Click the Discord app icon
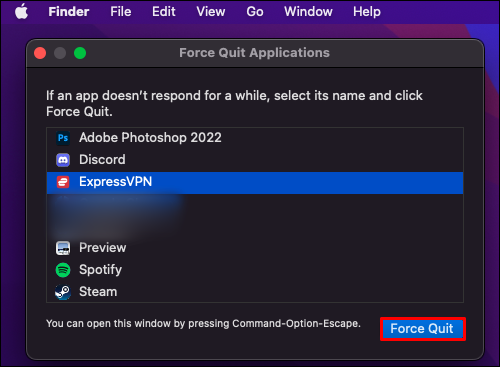 (63, 160)
